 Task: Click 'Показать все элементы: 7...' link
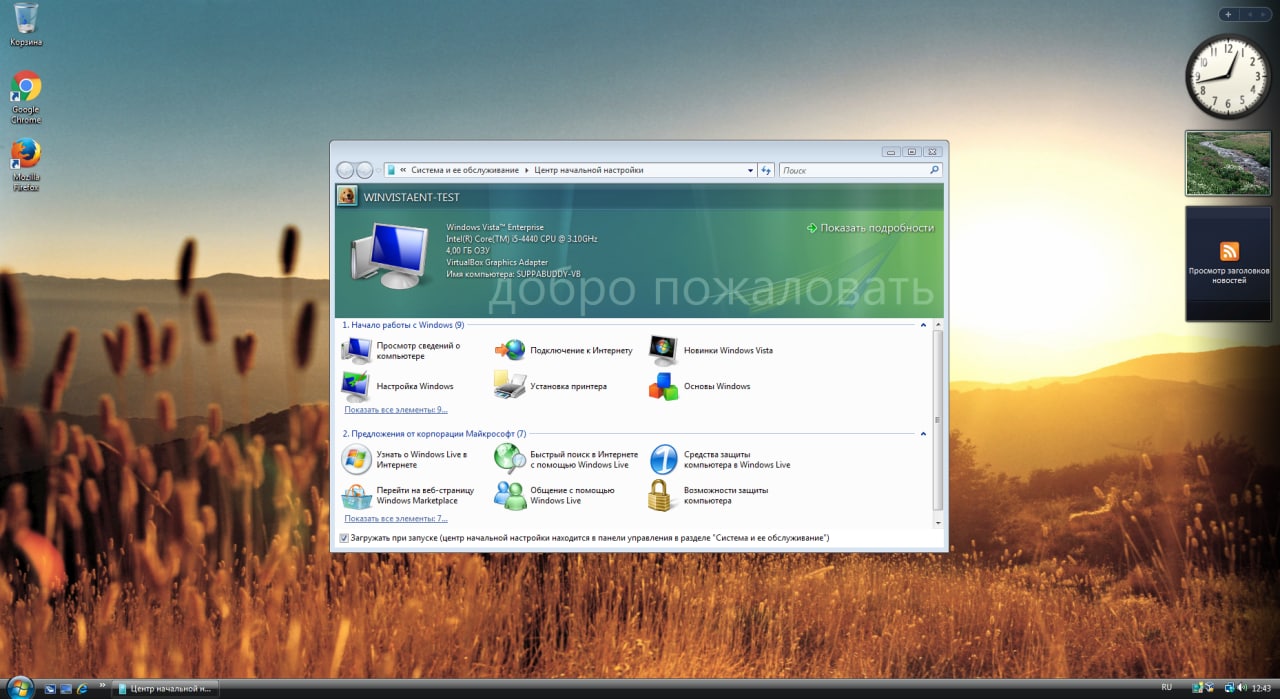(x=396, y=519)
